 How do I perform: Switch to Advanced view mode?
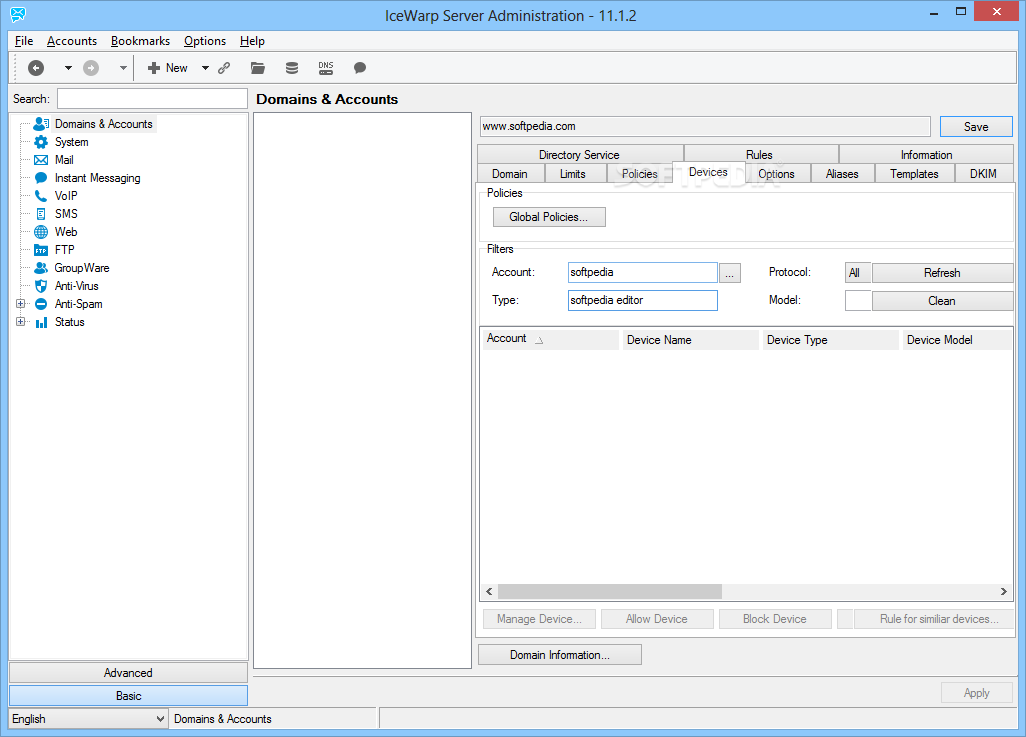pos(128,672)
